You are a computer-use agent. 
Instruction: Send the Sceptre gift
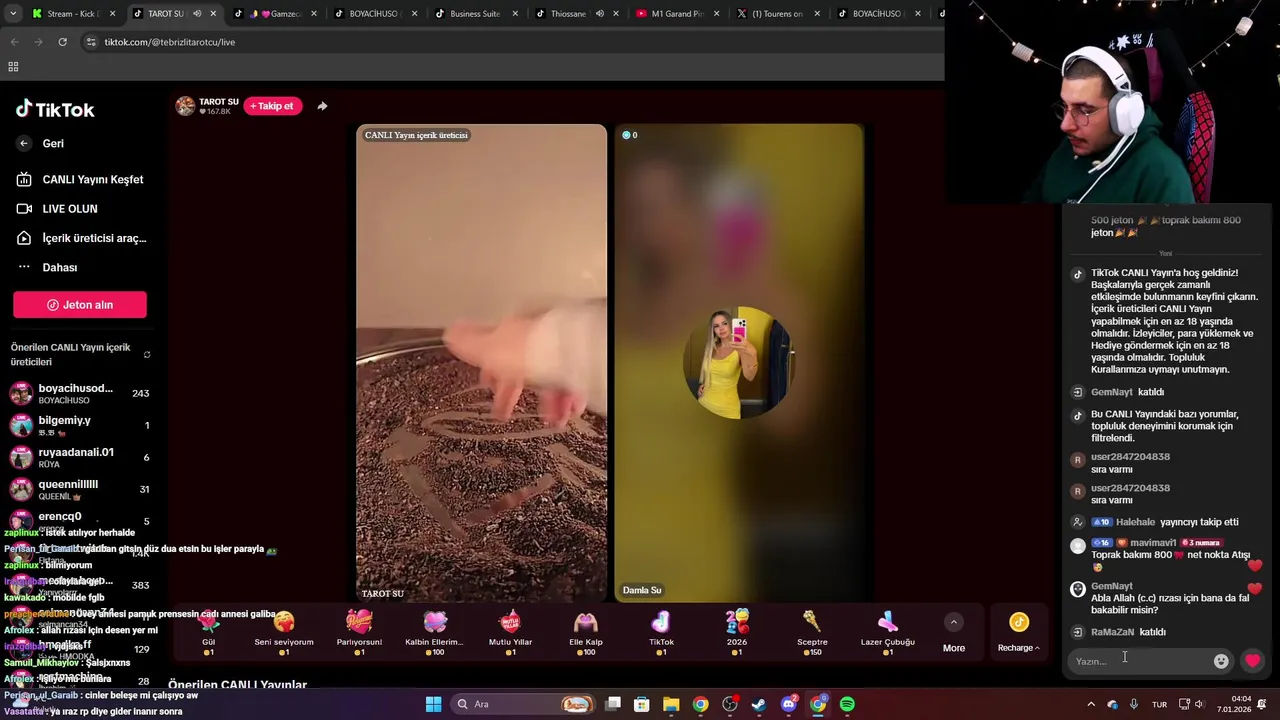pyautogui.click(x=812, y=631)
